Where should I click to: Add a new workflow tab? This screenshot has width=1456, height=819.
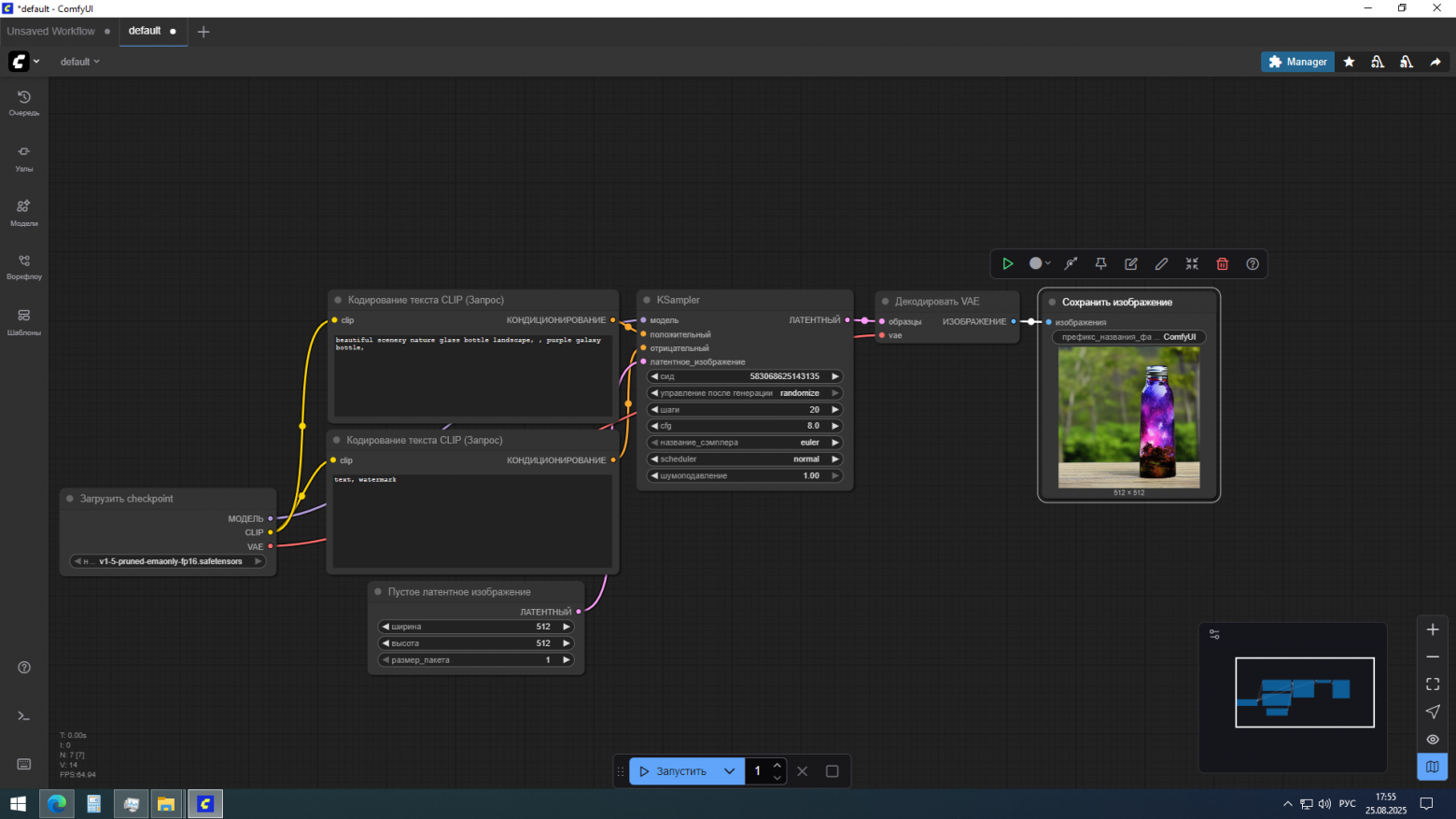click(203, 32)
